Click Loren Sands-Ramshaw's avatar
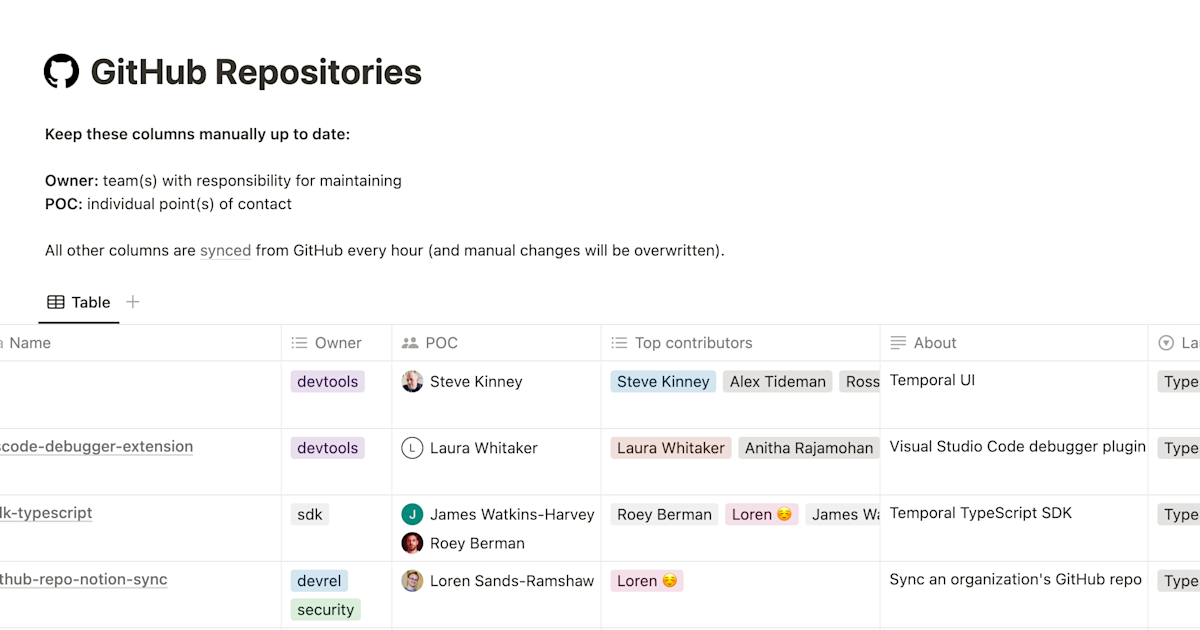This screenshot has width=1200, height=630. pyautogui.click(x=412, y=581)
